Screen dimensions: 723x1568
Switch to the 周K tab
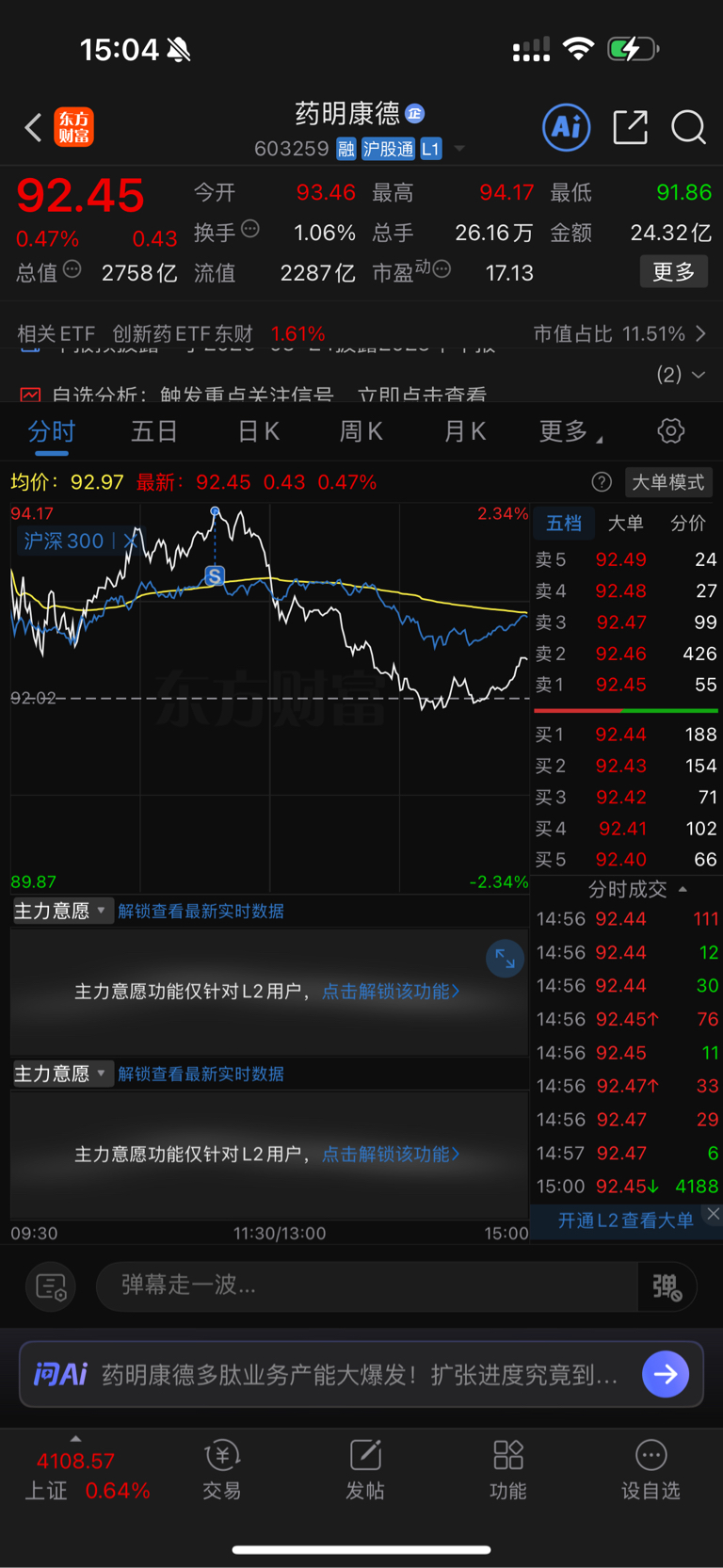tap(361, 431)
